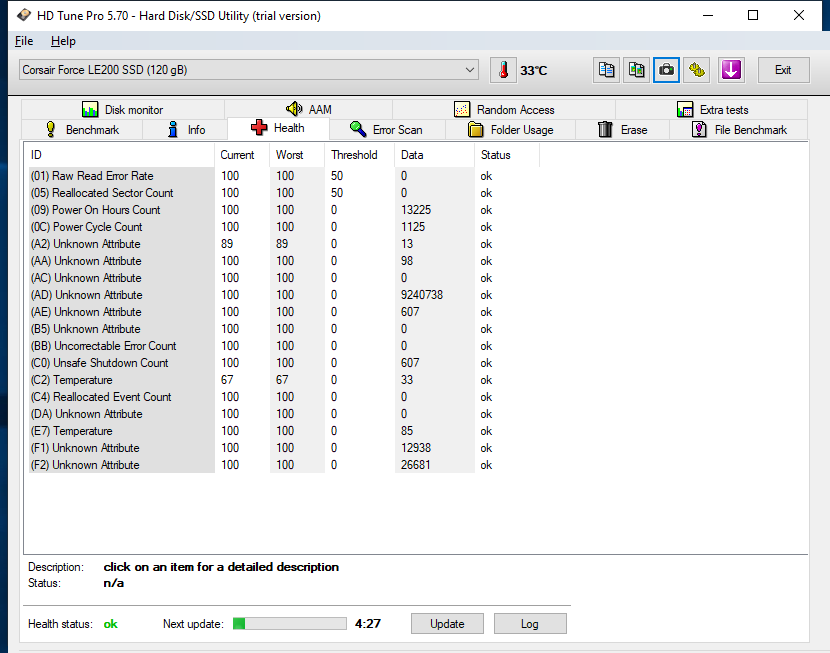830x653 pixels.
Task: Sort by the Threshold column header
Action: (359, 155)
